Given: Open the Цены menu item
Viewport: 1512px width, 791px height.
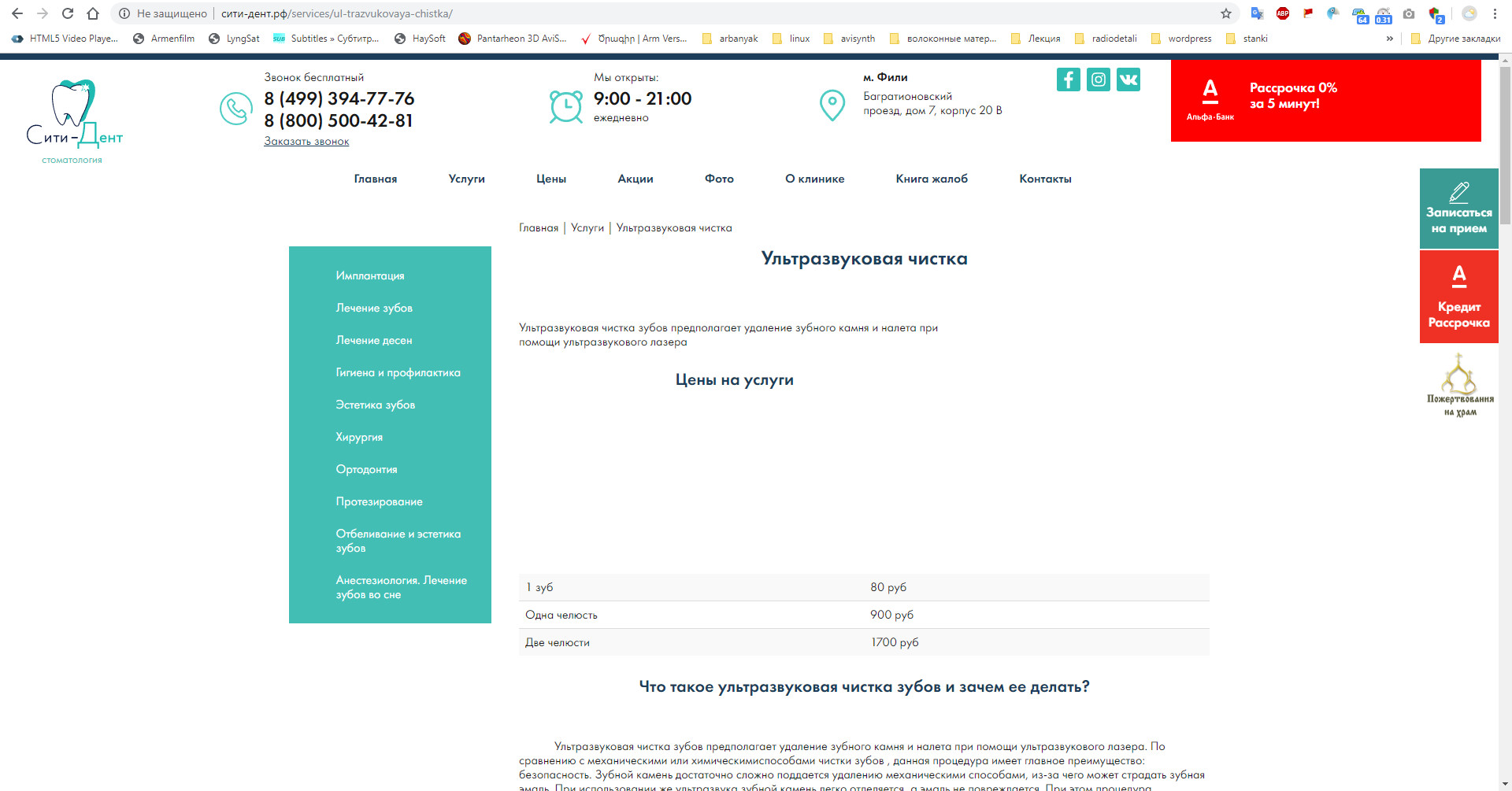Looking at the screenshot, I should tap(551, 179).
